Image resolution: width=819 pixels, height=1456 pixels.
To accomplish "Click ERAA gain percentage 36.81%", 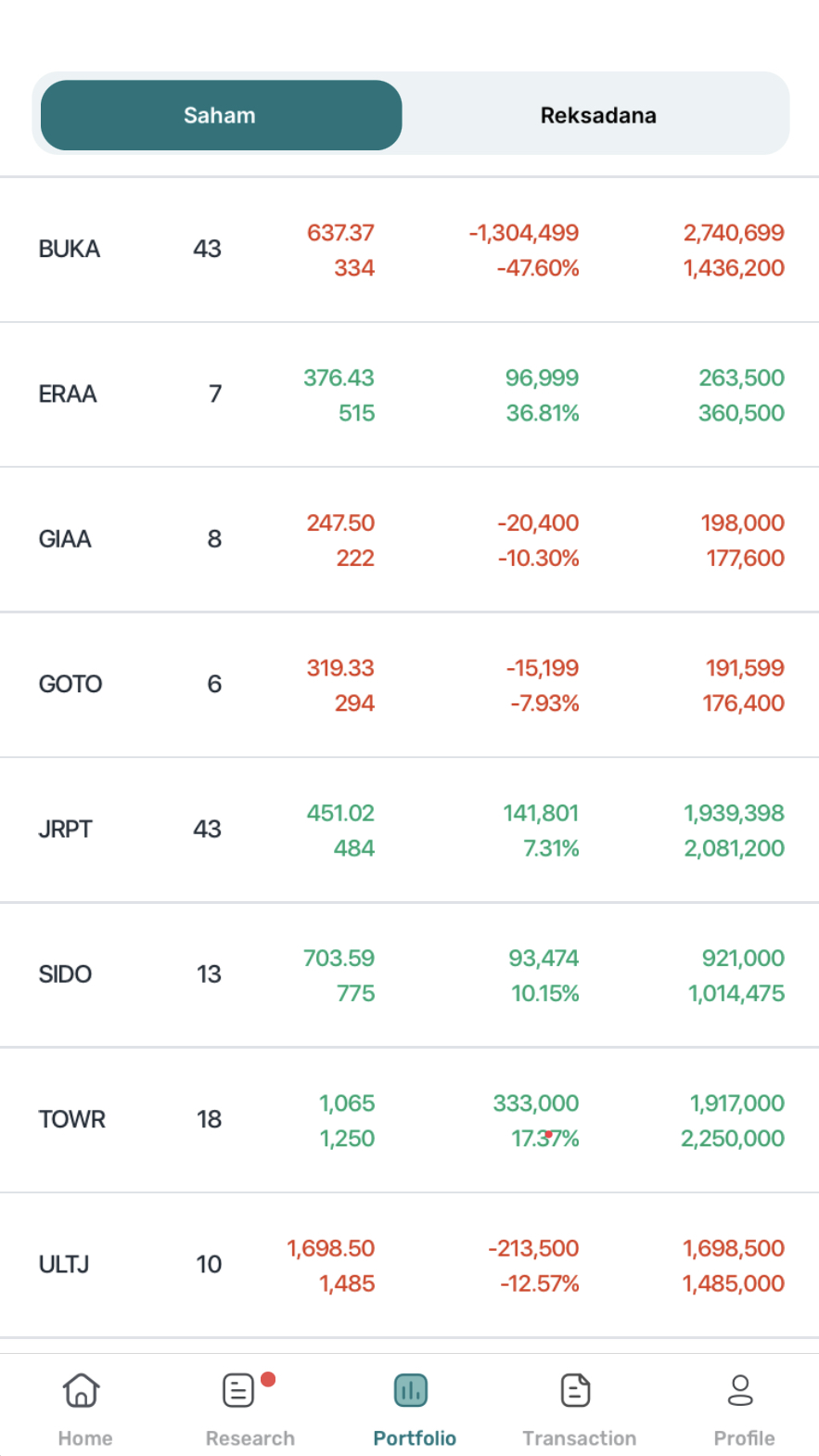I will coord(543,413).
